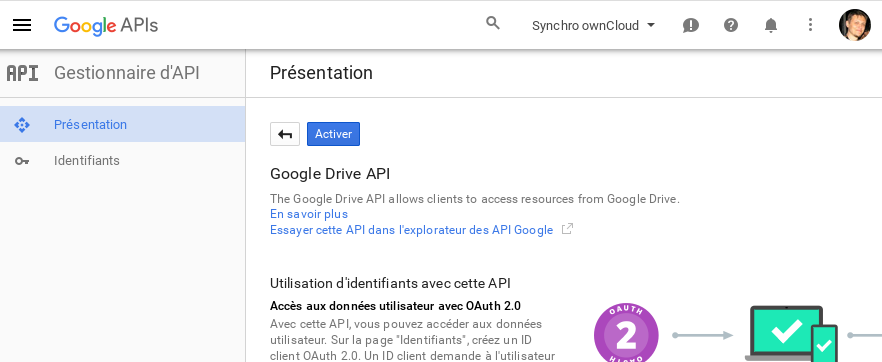Expand the Synchro ownCloud project dropdown
Viewport: 882px width, 362px height.
[593, 25]
